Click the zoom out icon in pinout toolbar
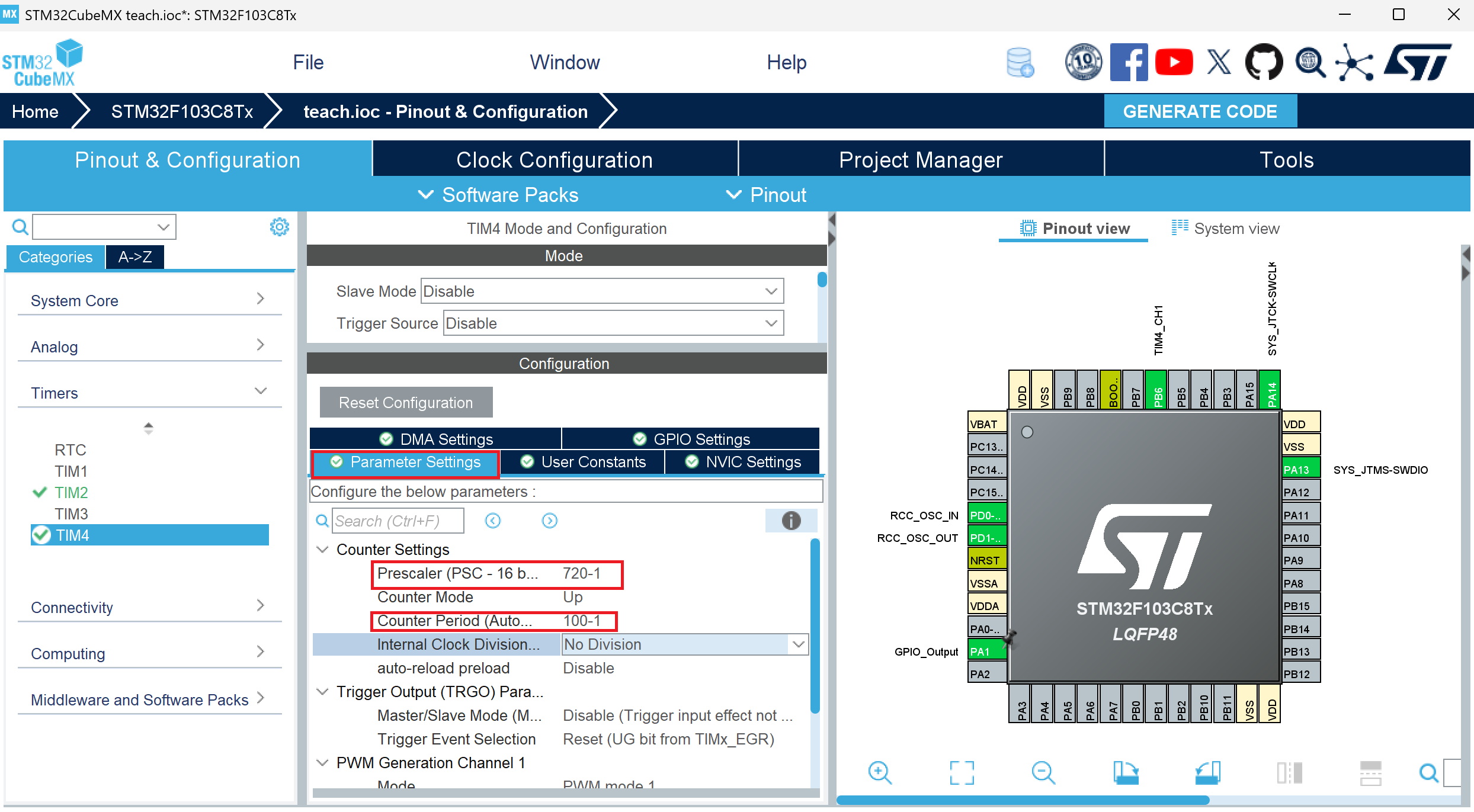This screenshot has width=1474, height=812. [x=1043, y=772]
